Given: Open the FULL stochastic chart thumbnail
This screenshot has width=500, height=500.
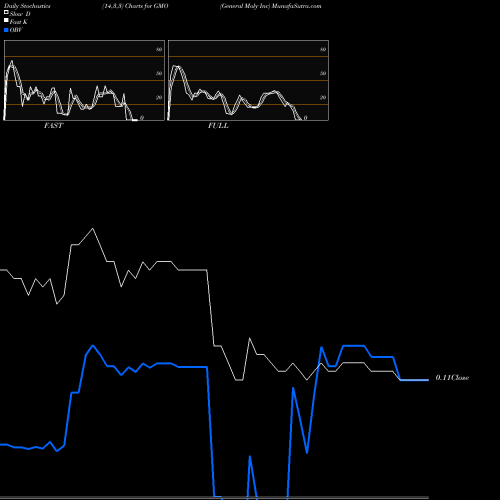Looking at the screenshot, I should point(248,80).
